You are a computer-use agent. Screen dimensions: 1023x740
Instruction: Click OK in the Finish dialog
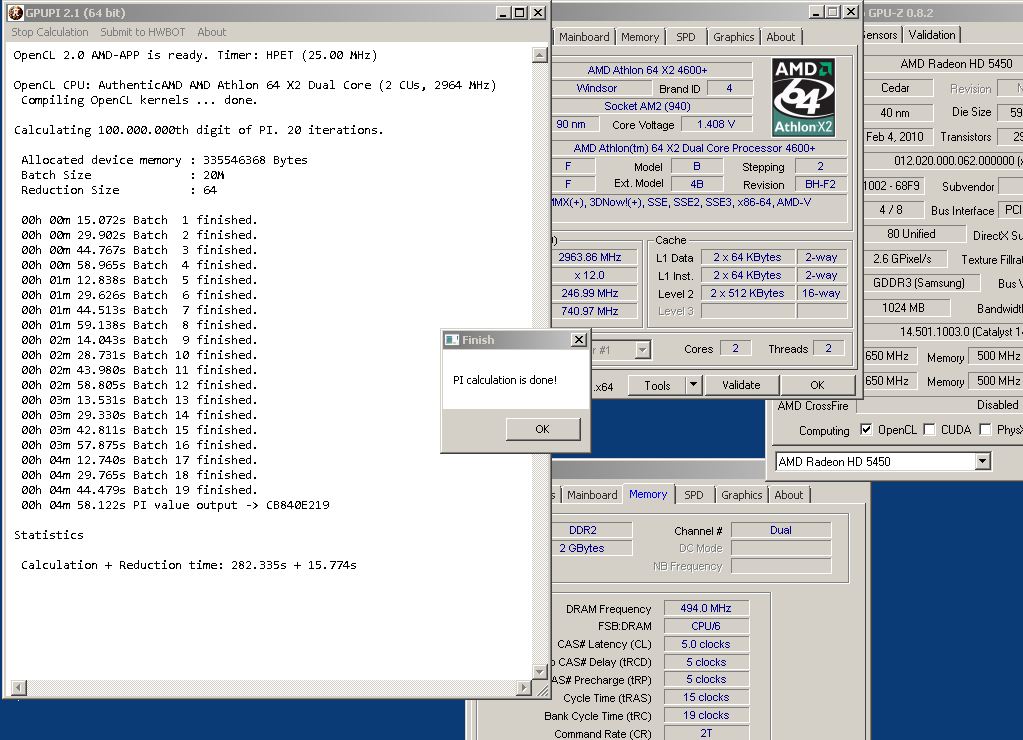click(542, 429)
